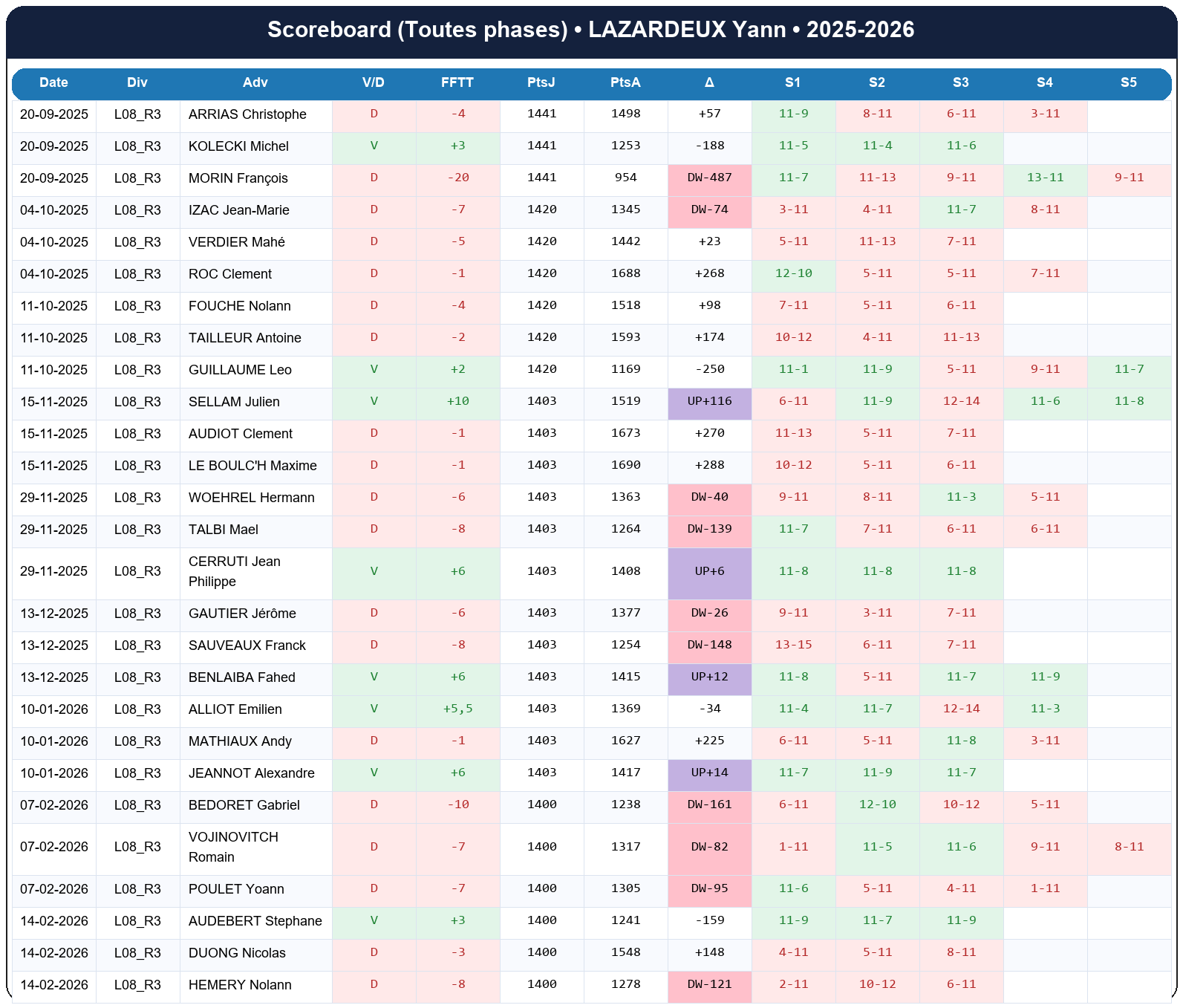This screenshot has height=1008, width=1183.
Task: Click the PtsJ column header
Action: point(541,82)
